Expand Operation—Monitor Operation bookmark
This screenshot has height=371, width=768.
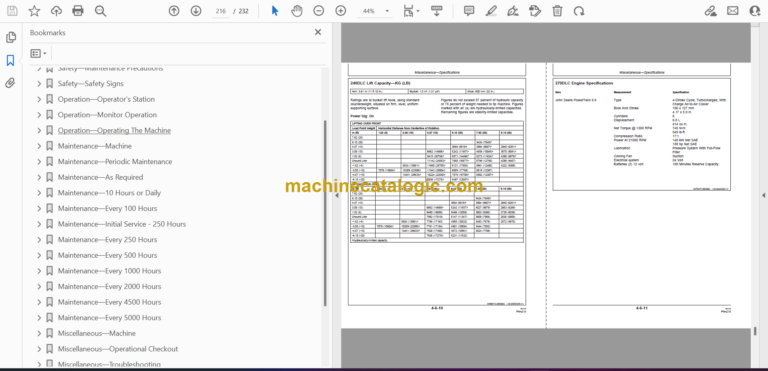pos(39,115)
